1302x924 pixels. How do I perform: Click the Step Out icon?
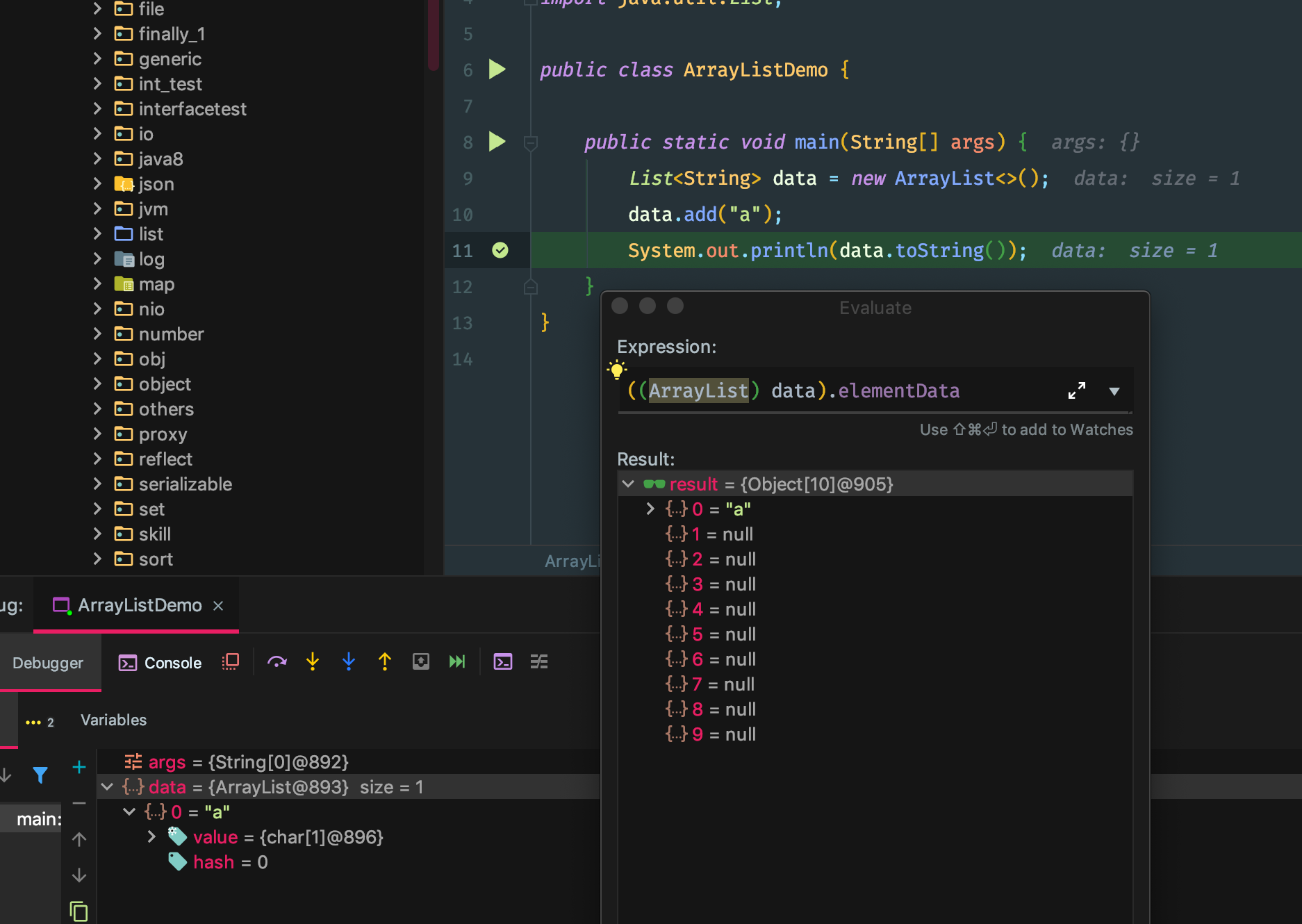[x=385, y=662]
